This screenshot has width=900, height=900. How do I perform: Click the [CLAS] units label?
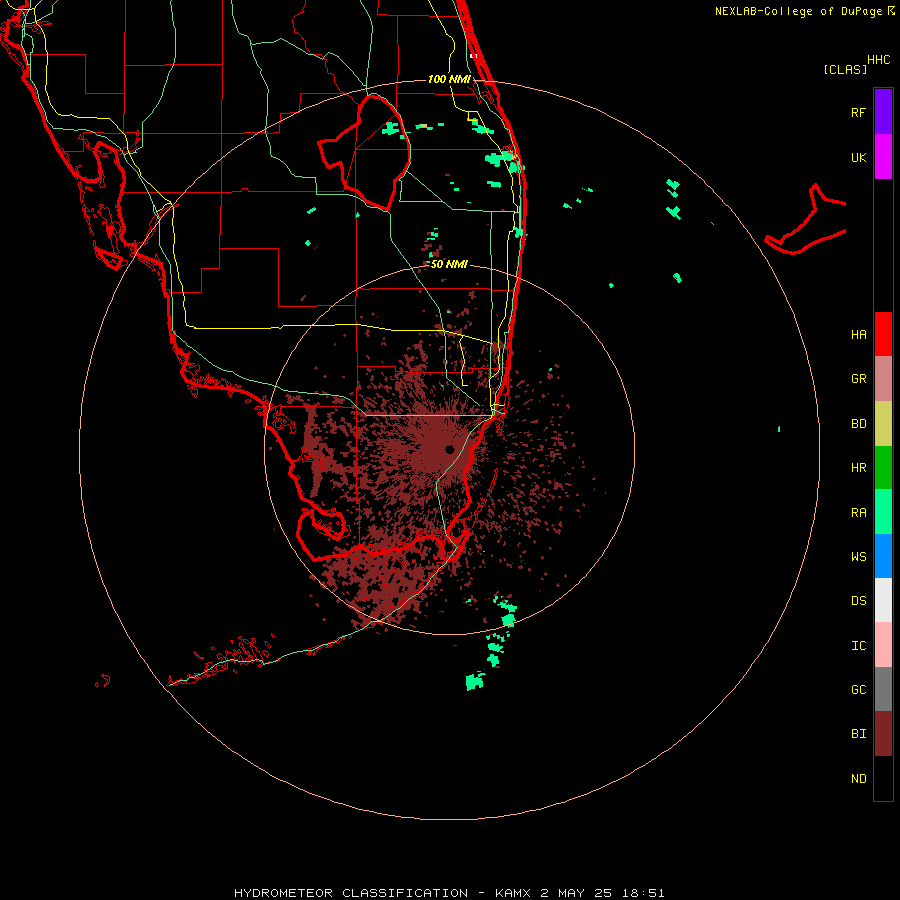coord(845,69)
